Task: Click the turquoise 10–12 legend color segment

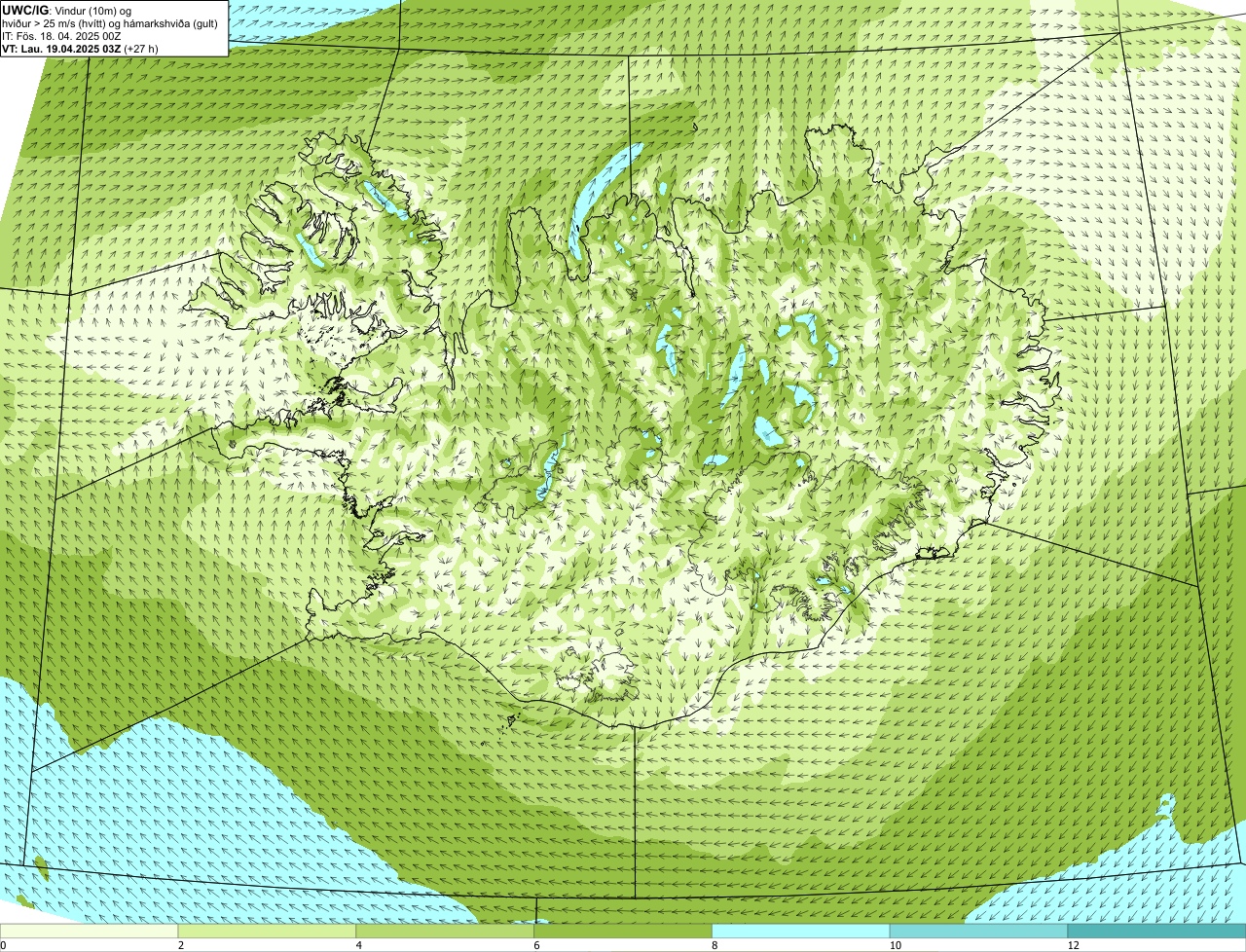Action: click(x=978, y=932)
